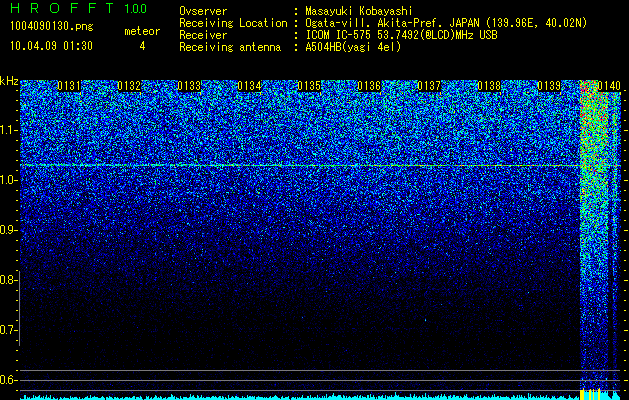Click the 1.1 kHz axis label
The image size is (629, 400).
(8, 130)
